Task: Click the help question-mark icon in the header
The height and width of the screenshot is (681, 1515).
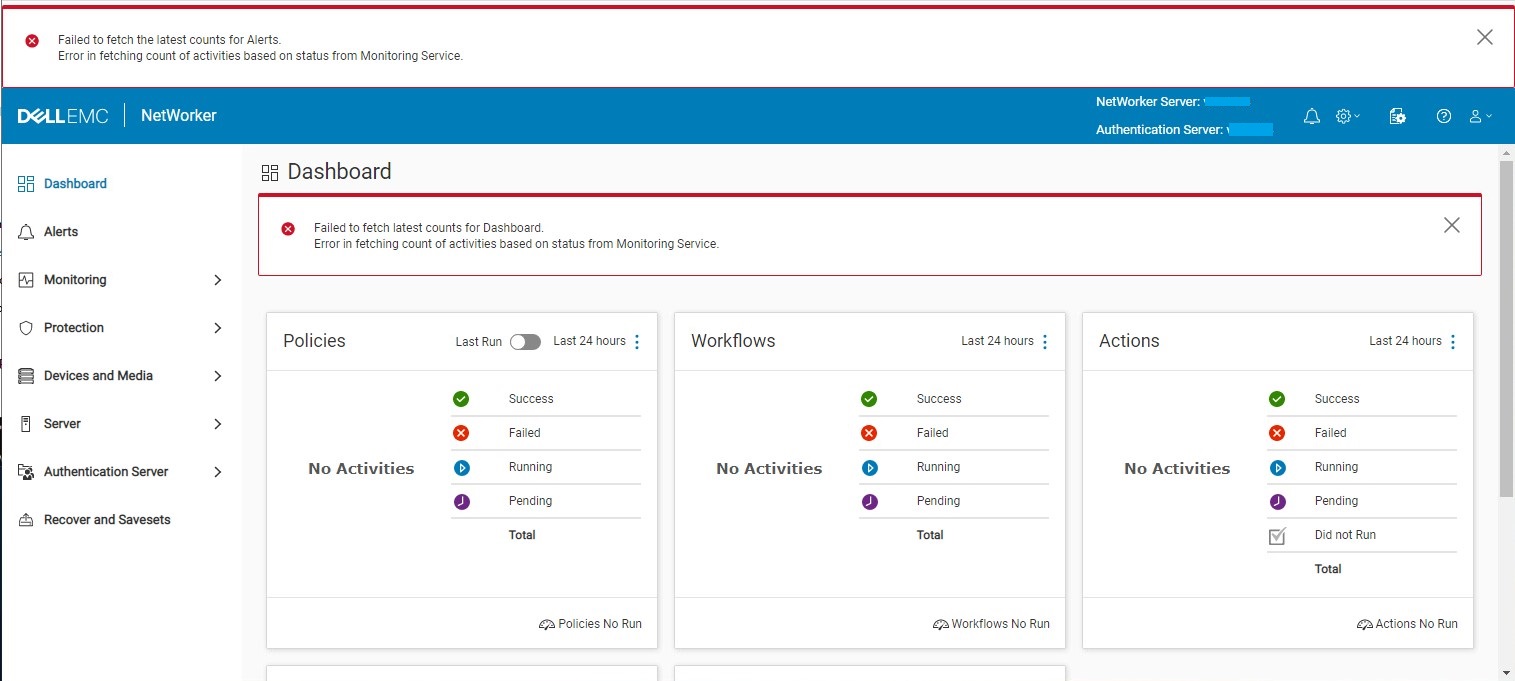Action: pos(1443,116)
